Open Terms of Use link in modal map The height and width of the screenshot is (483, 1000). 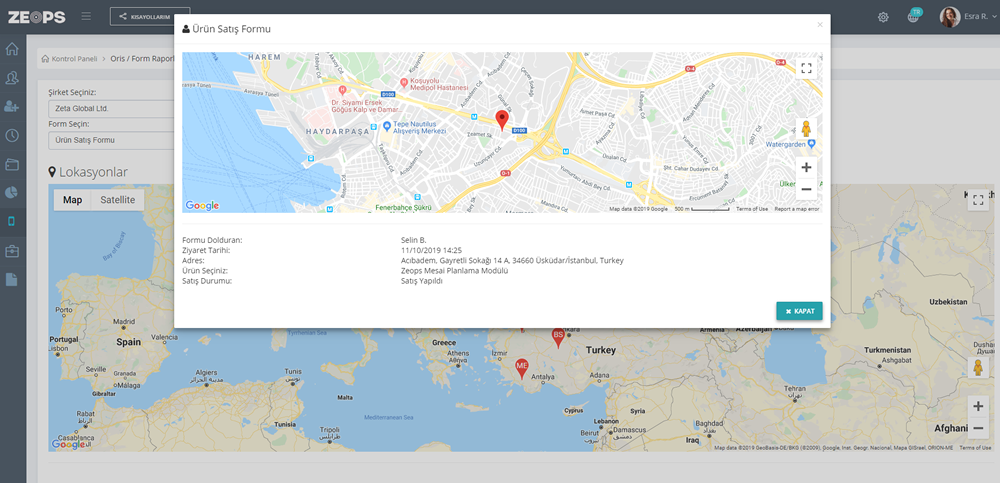[x=752, y=209]
